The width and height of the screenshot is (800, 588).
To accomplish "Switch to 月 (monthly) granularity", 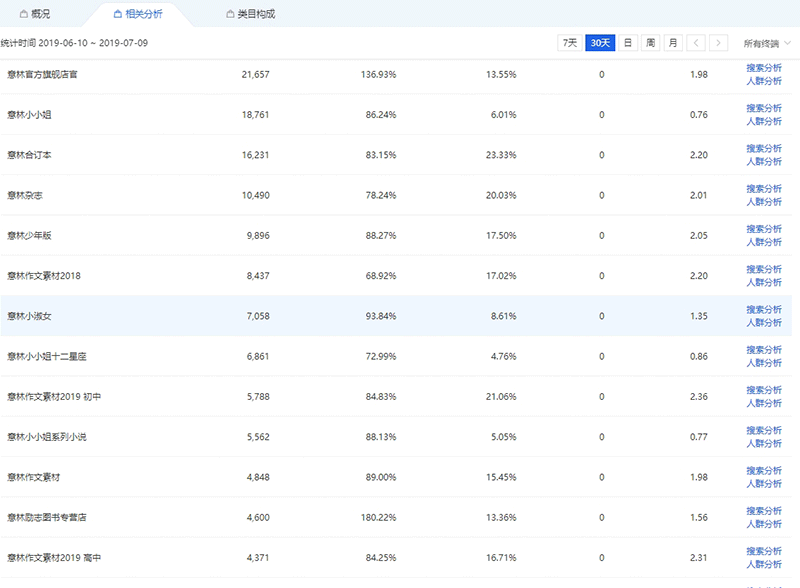I will (673, 43).
